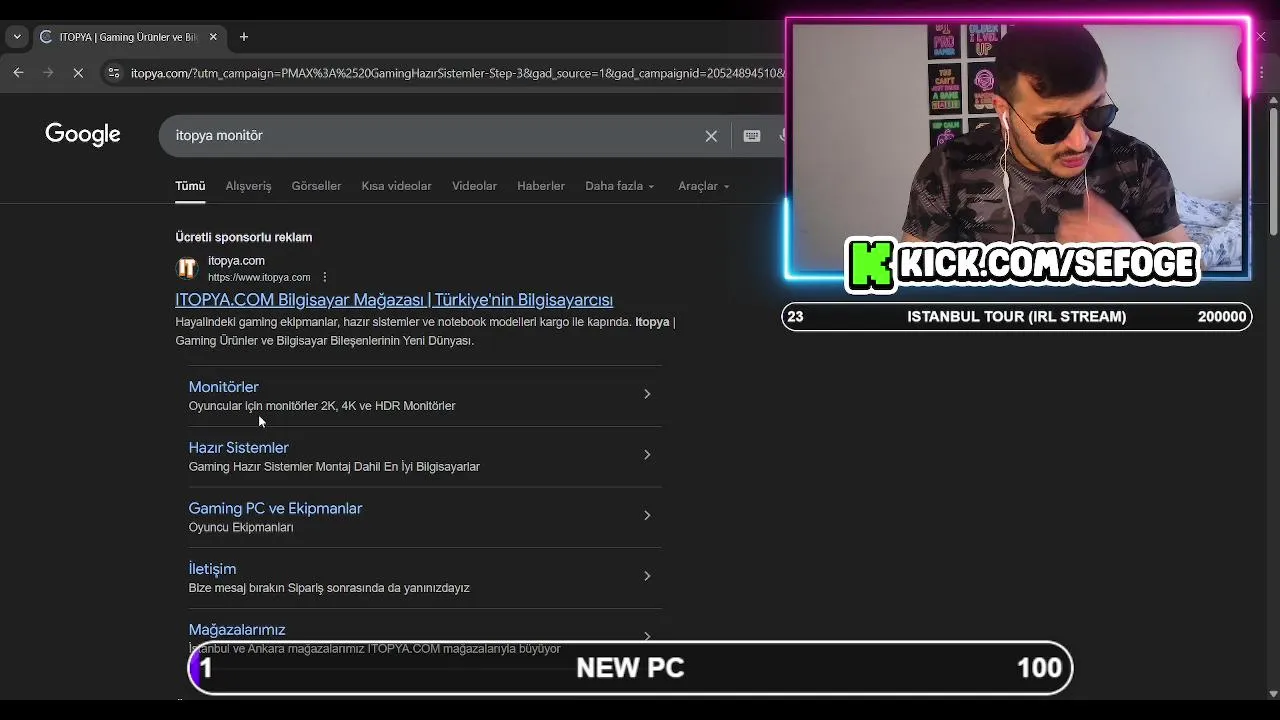Open Gaming PC ve Ekipmanlar sitelink

coord(275,509)
